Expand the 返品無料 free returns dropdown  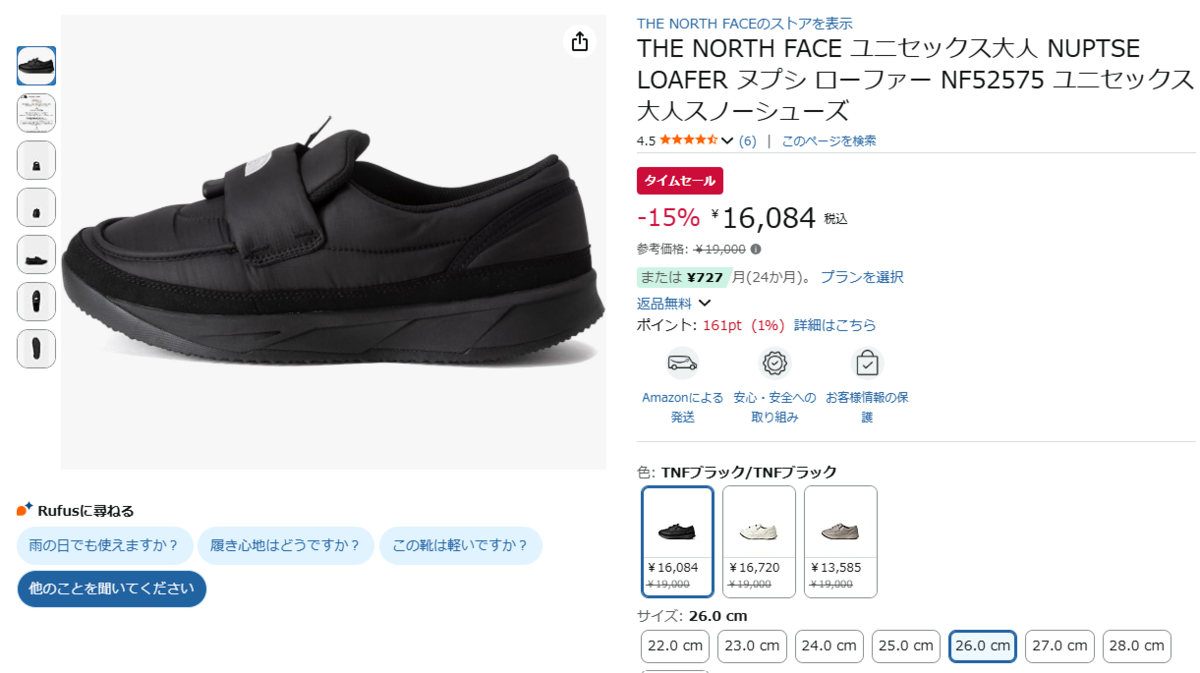point(705,303)
